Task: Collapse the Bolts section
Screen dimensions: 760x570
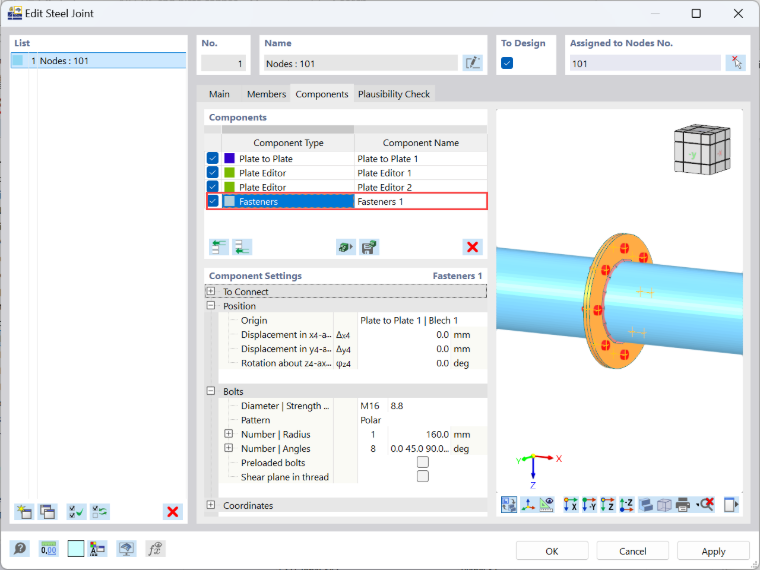Action: point(211,391)
